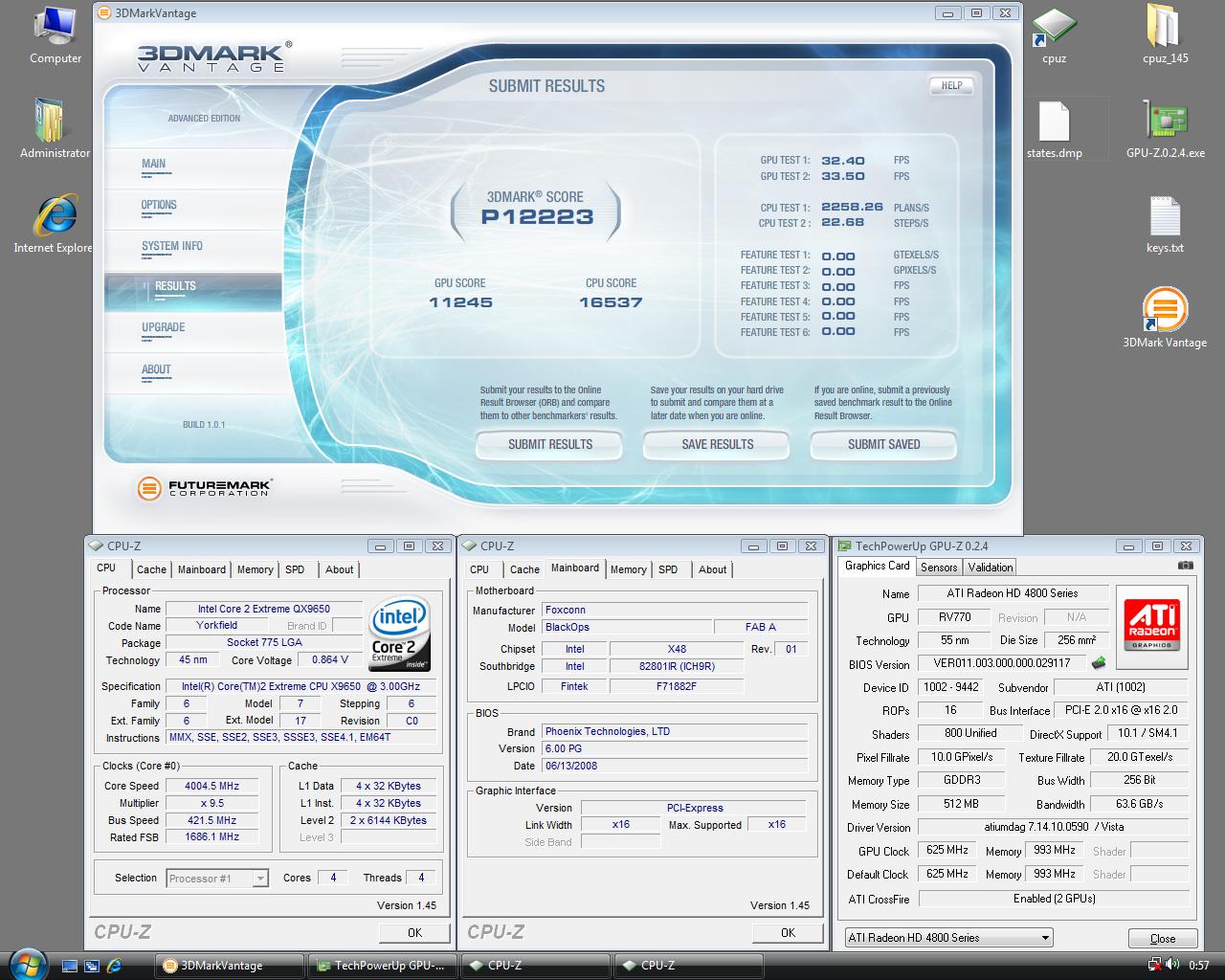Screen dimensions: 1225x980
Task: Open the Memory tab in right CPU-Z
Action: point(628,569)
